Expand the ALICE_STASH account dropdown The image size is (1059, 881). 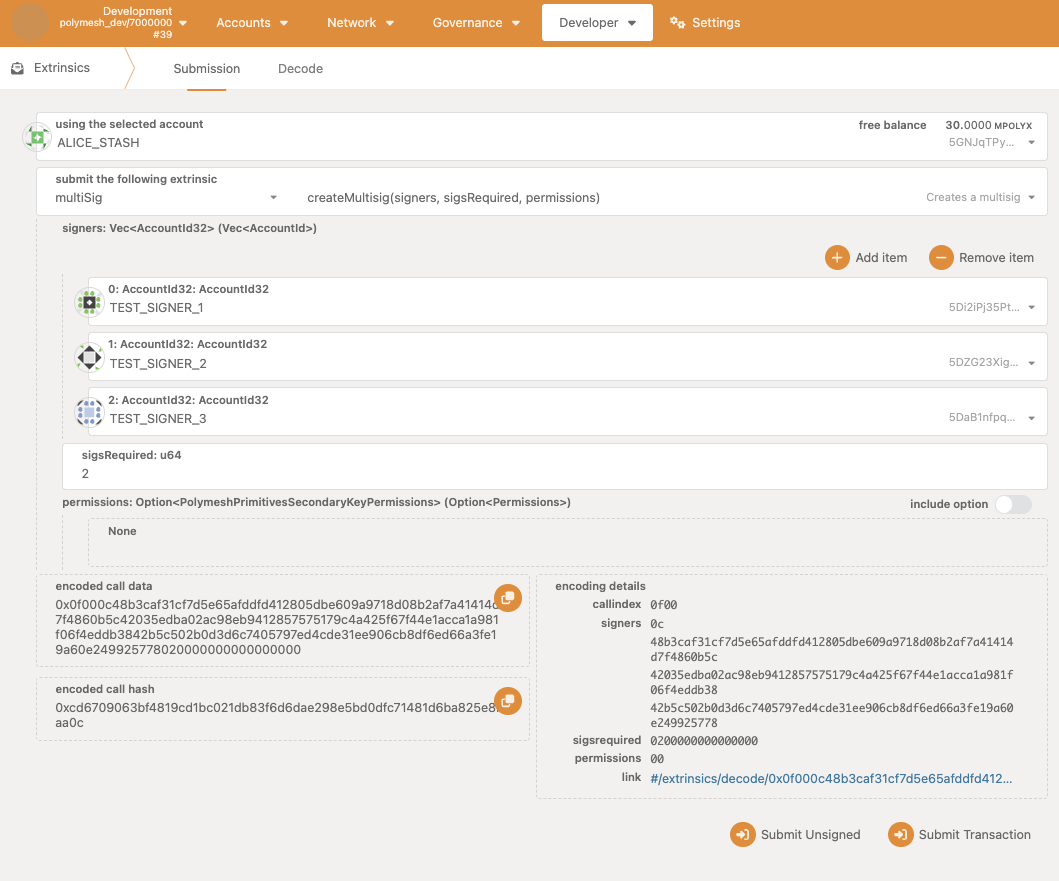tap(1031, 143)
